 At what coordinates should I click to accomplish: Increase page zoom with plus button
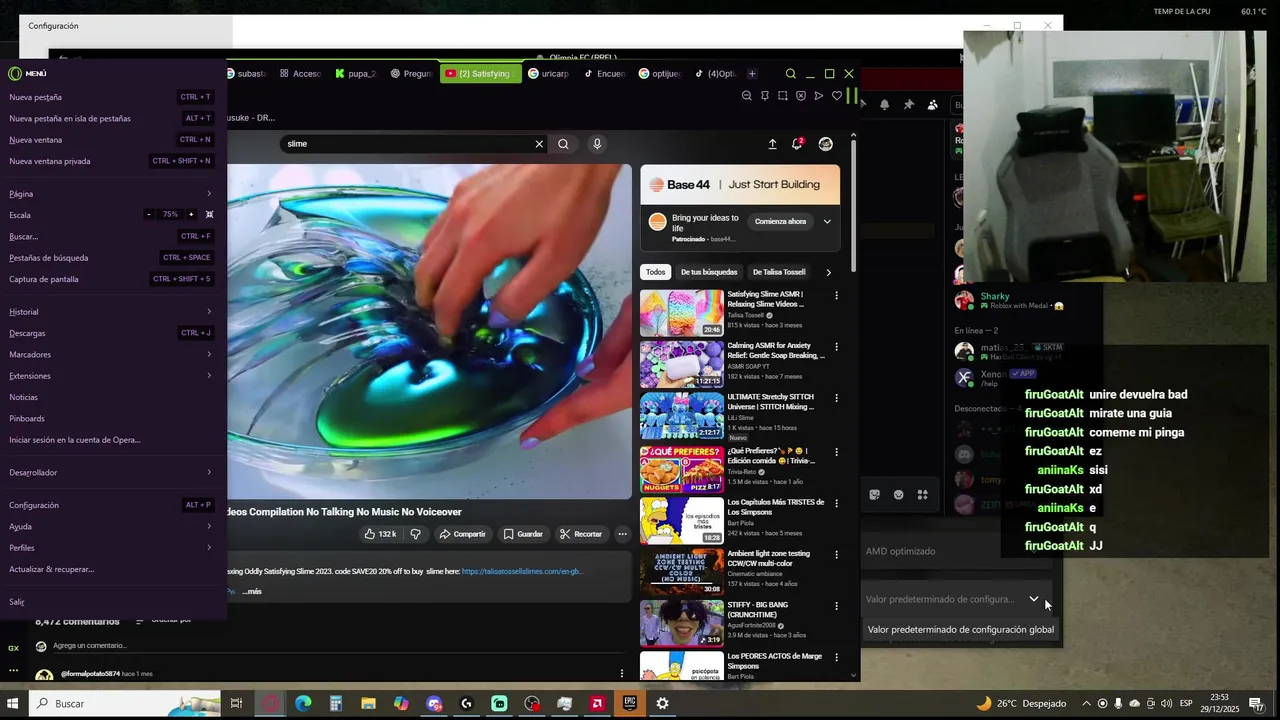[191, 215]
